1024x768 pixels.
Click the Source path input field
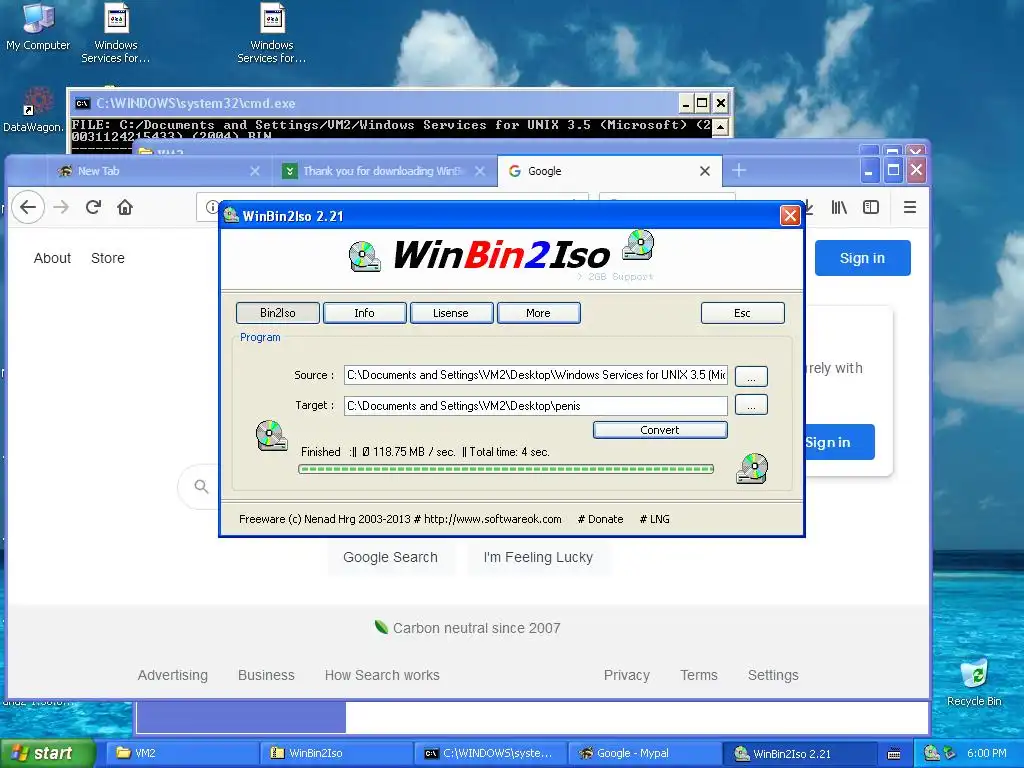click(536, 375)
